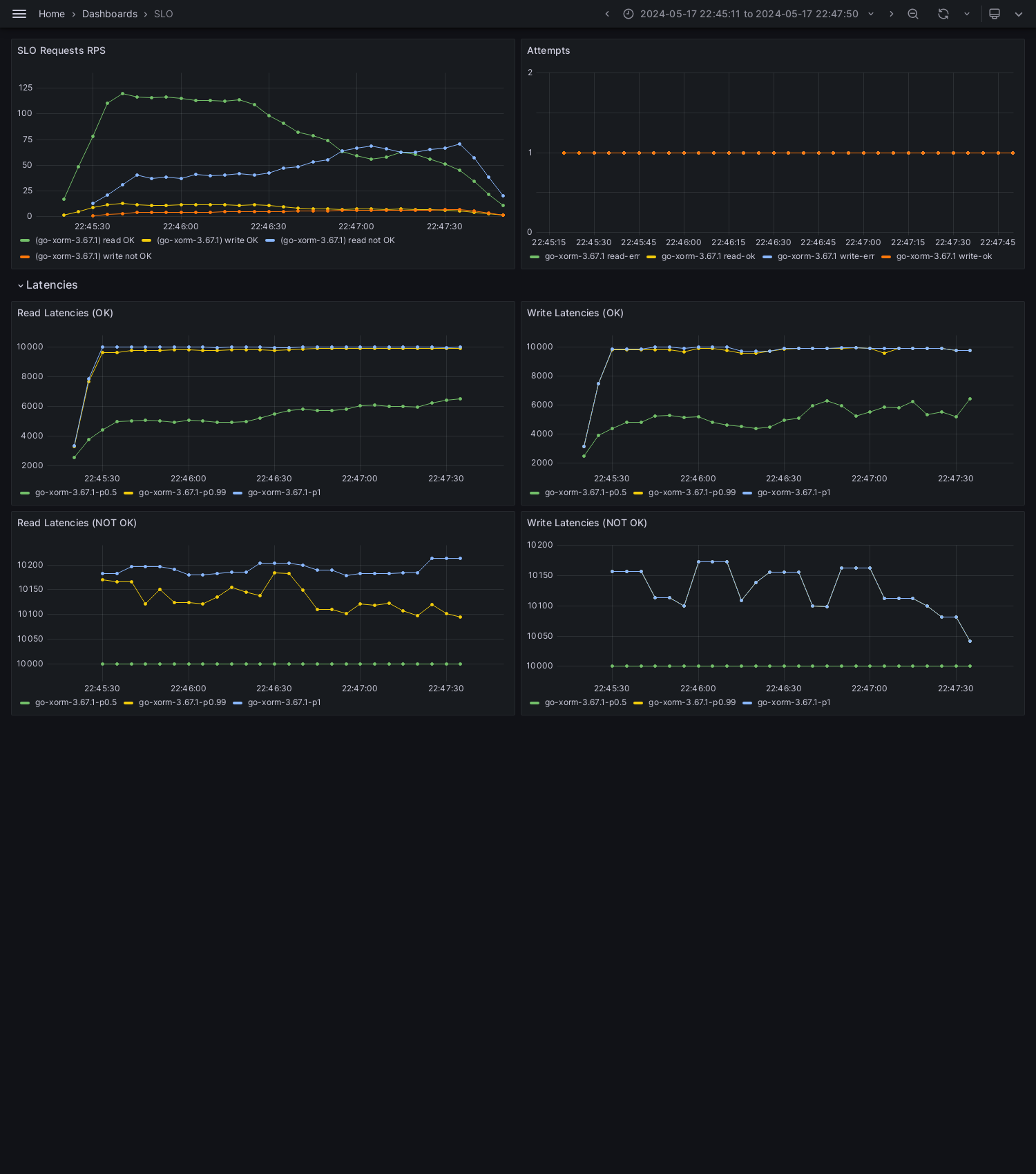
Task: Toggle p1 series in Read Latencies (OK)
Action: pos(284,492)
